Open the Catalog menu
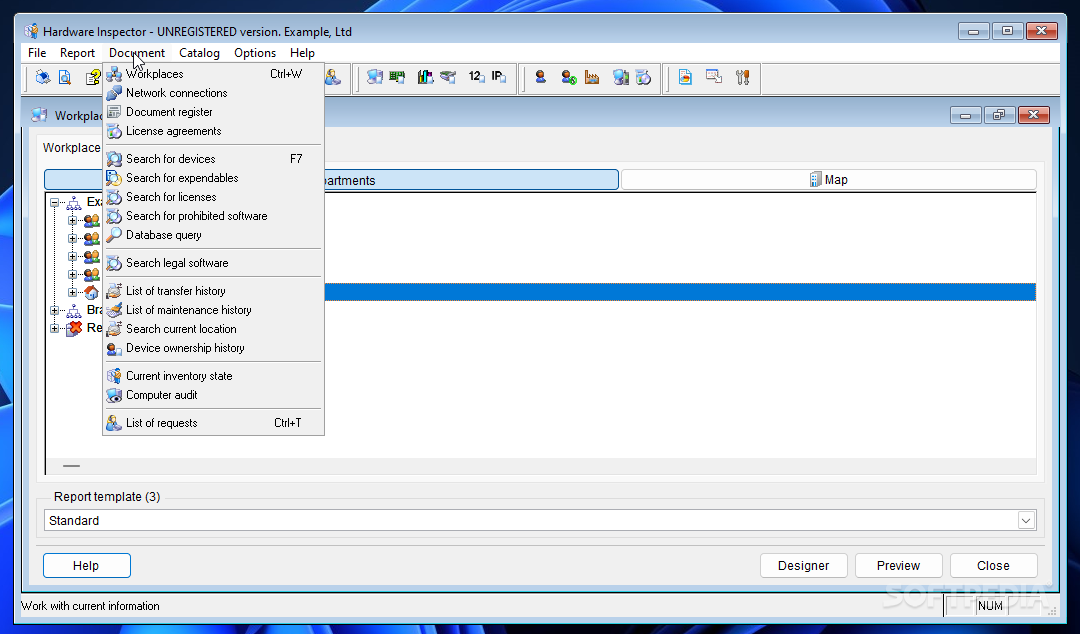Screen dimensions: 1080x634 coord(199,53)
